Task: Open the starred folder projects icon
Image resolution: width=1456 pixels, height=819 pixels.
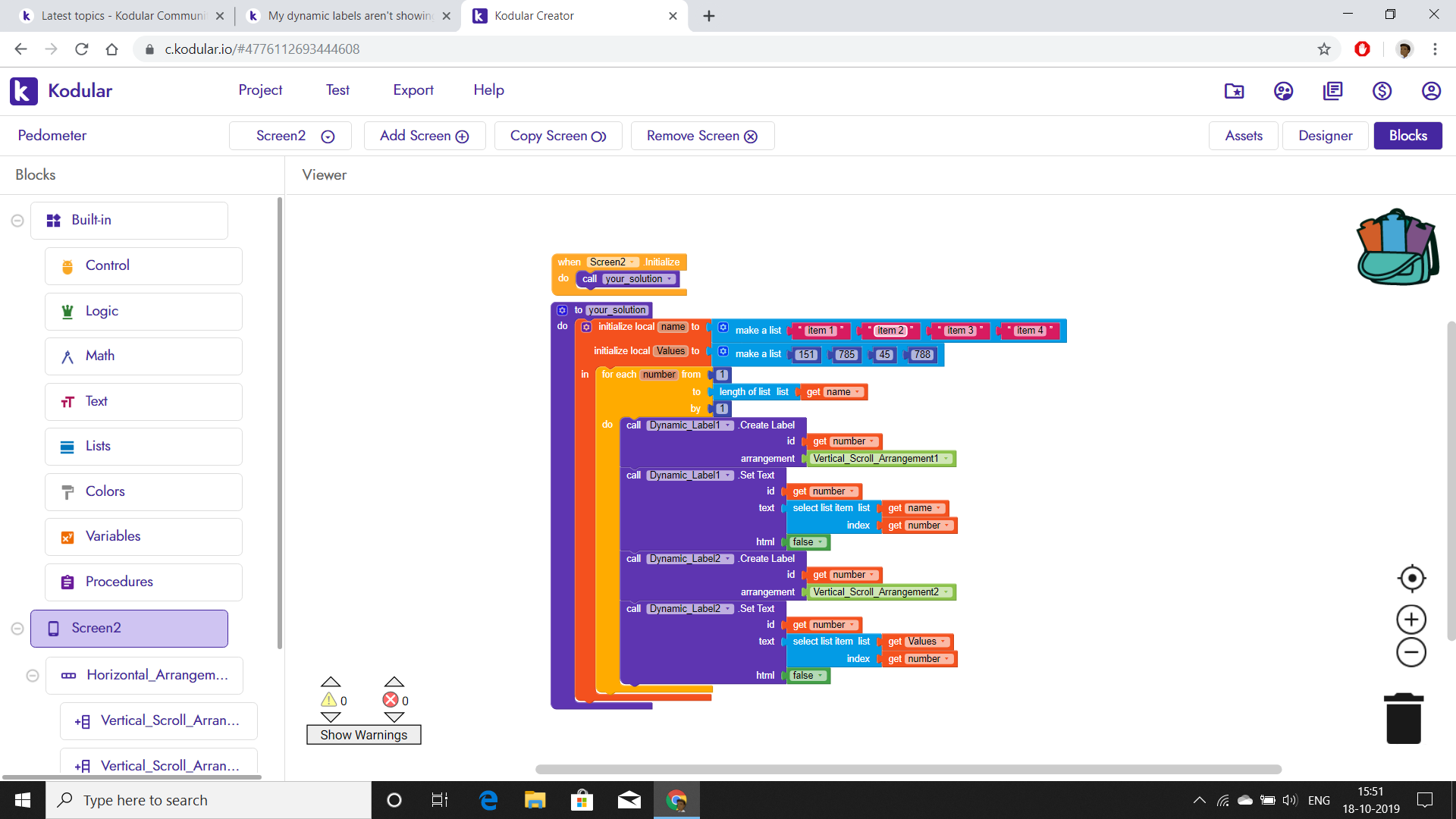Action: [1234, 91]
